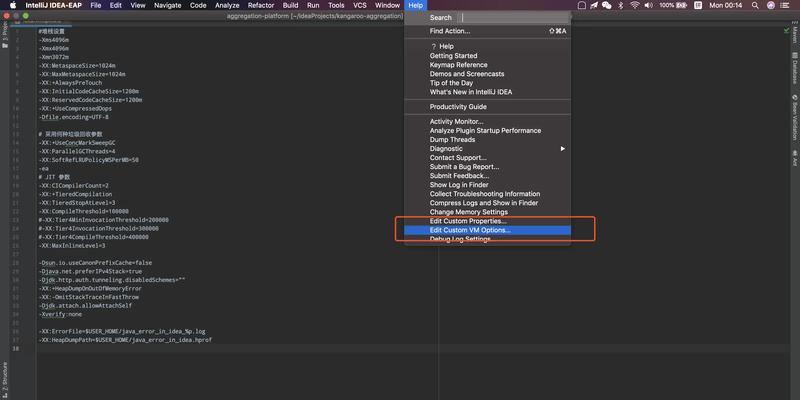Viewport: 800px width, 400px height.
Task: Open the File menu
Action: 95,5
